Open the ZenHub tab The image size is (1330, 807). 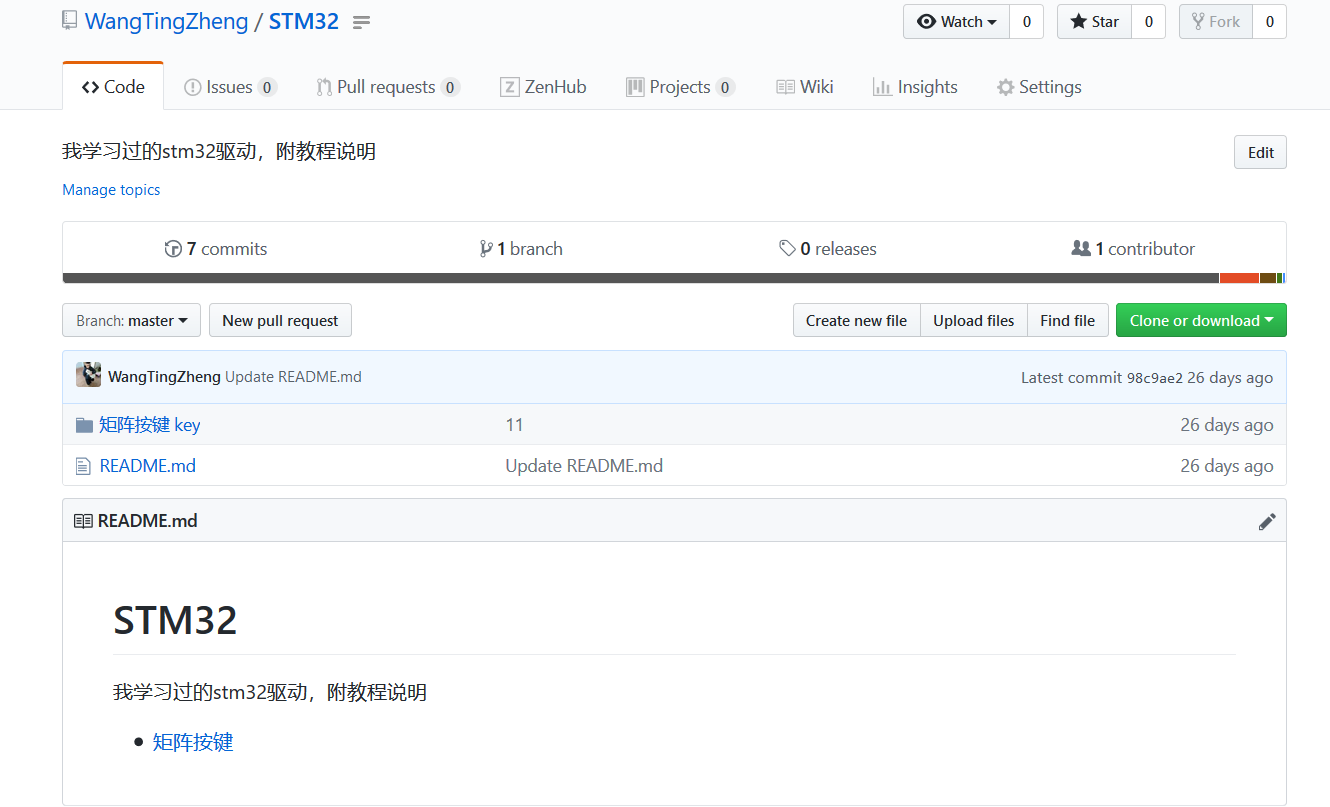tap(543, 87)
